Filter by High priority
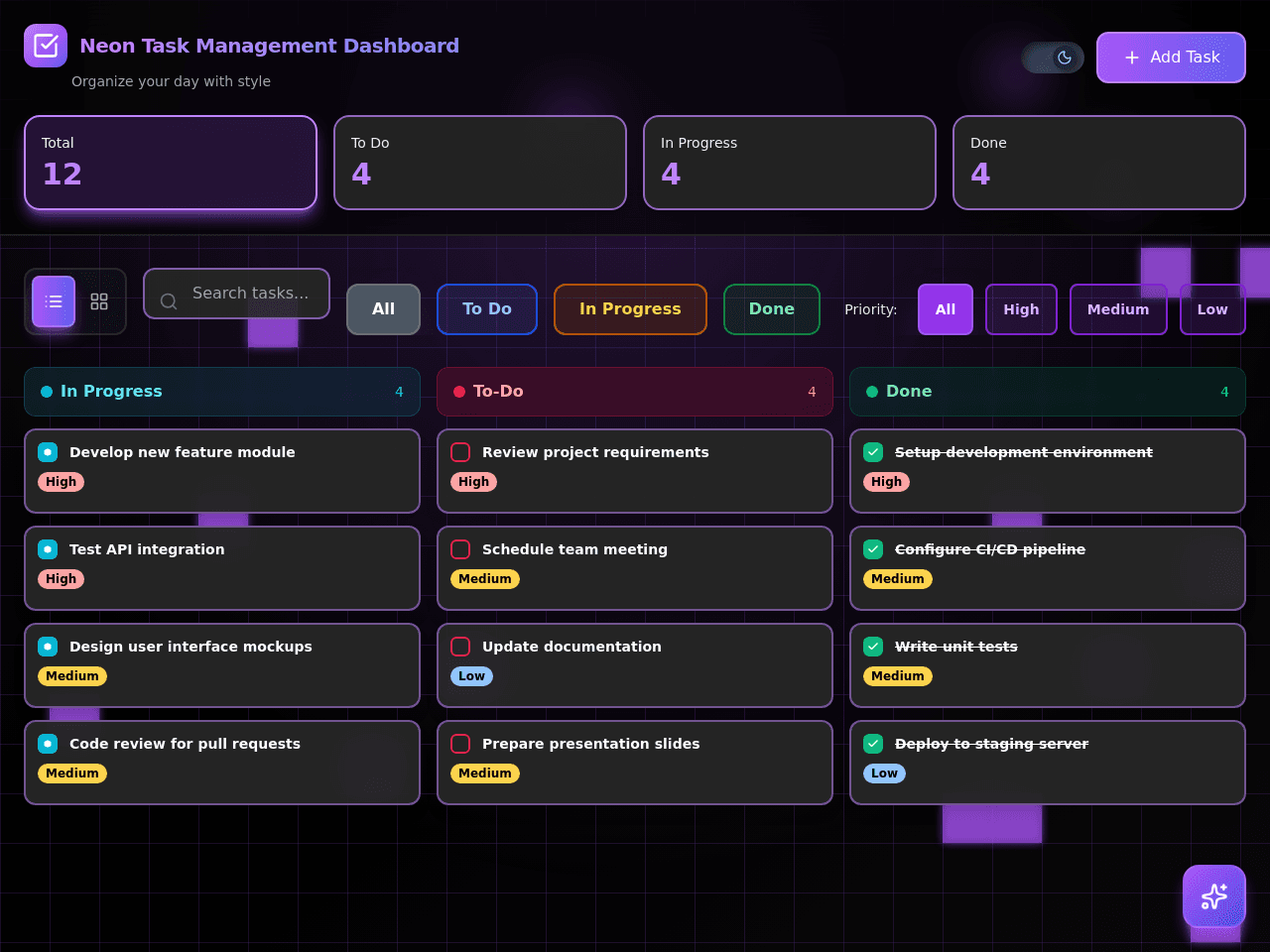 (1021, 309)
